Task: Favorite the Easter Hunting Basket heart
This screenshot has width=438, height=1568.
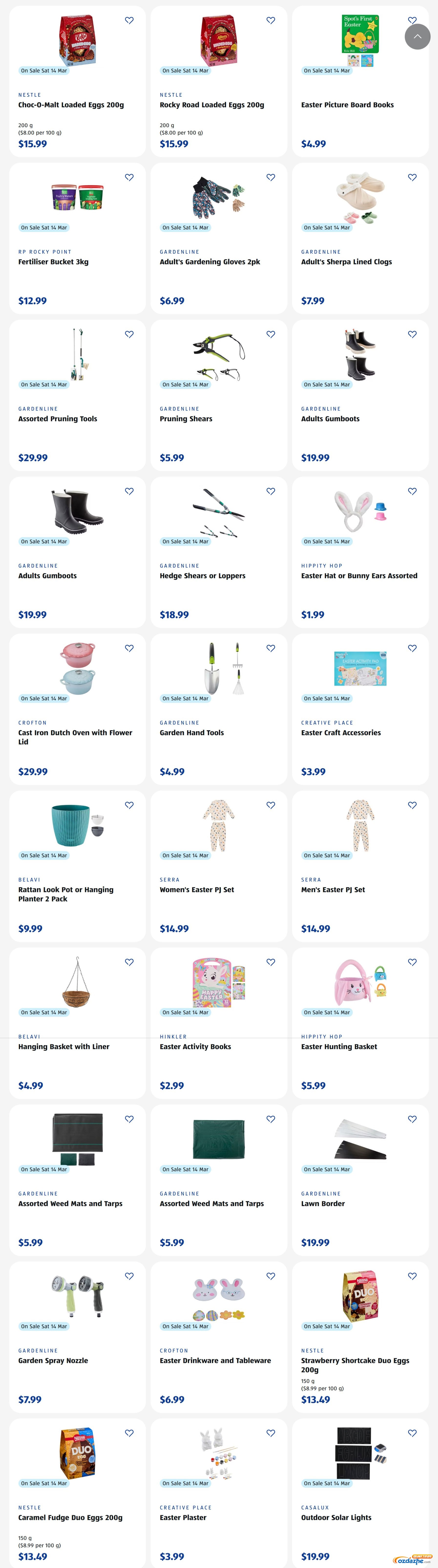Action: pyautogui.click(x=412, y=962)
